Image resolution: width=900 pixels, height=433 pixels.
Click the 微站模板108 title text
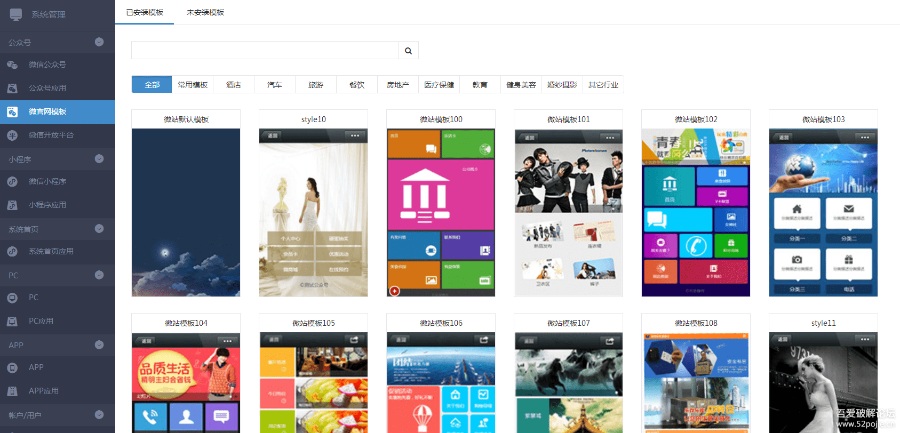point(696,323)
